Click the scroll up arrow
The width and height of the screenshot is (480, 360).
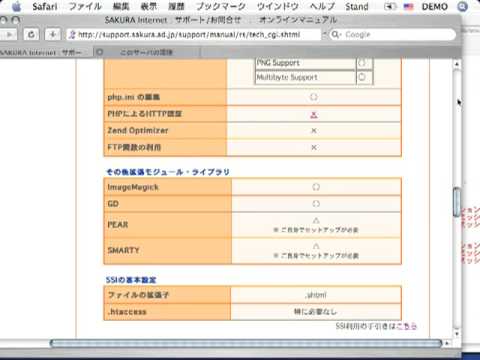click(x=457, y=64)
